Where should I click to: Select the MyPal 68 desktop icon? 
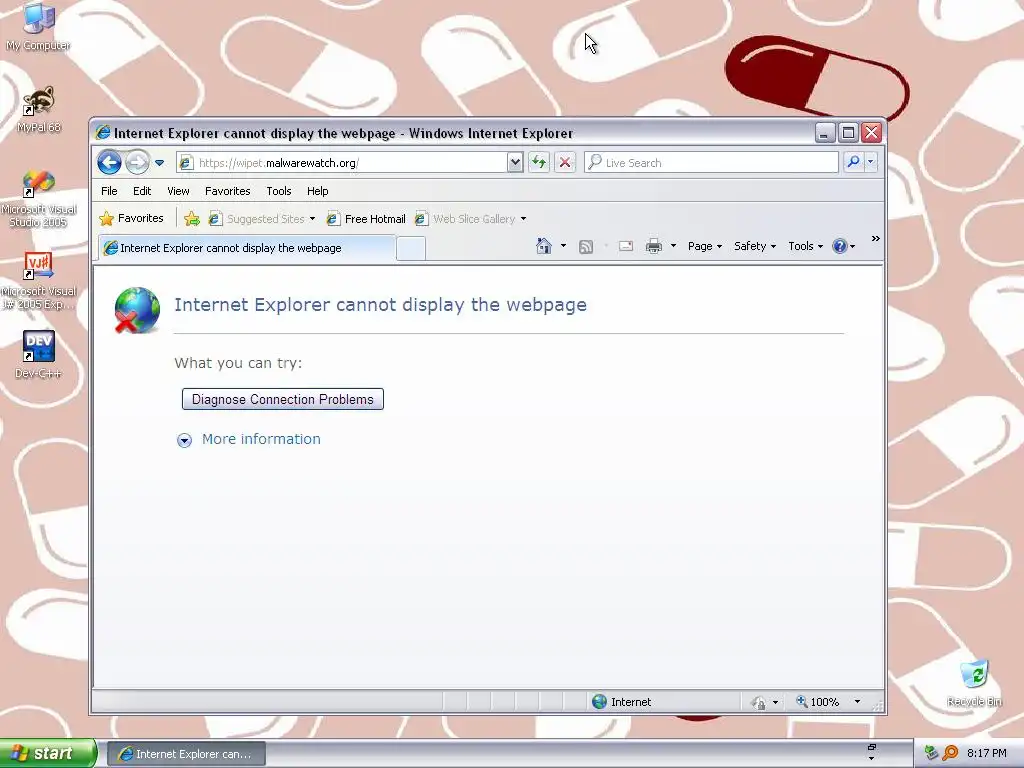39,110
